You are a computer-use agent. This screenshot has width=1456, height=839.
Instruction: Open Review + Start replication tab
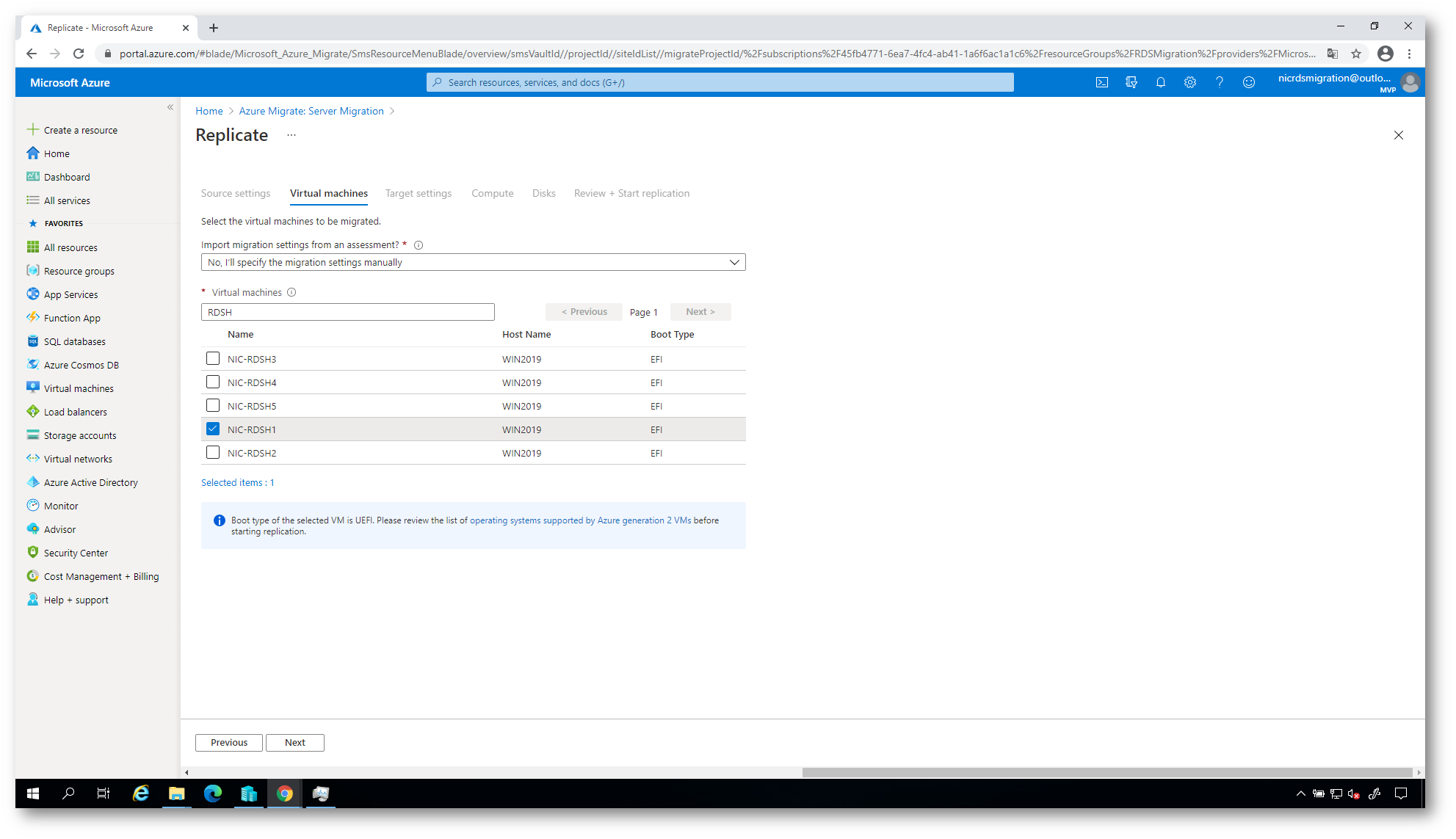click(x=631, y=193)
